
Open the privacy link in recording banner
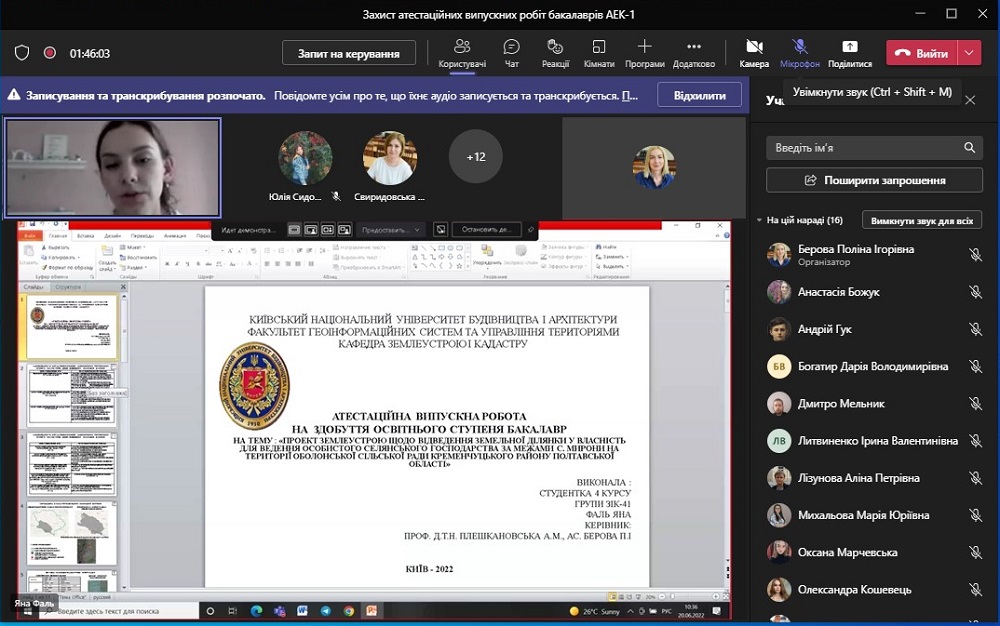pos(629,96)
